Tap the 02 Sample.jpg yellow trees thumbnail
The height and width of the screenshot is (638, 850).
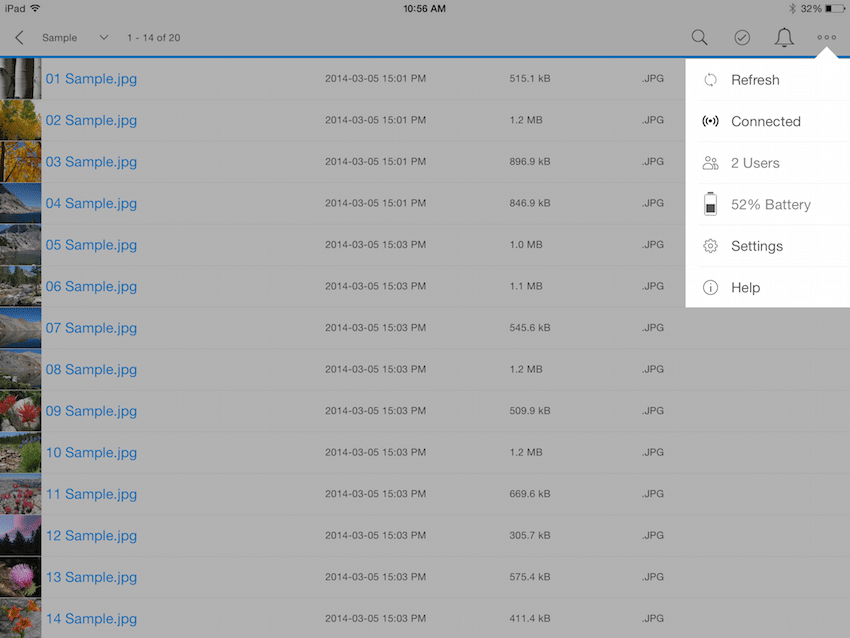[21, 120]
